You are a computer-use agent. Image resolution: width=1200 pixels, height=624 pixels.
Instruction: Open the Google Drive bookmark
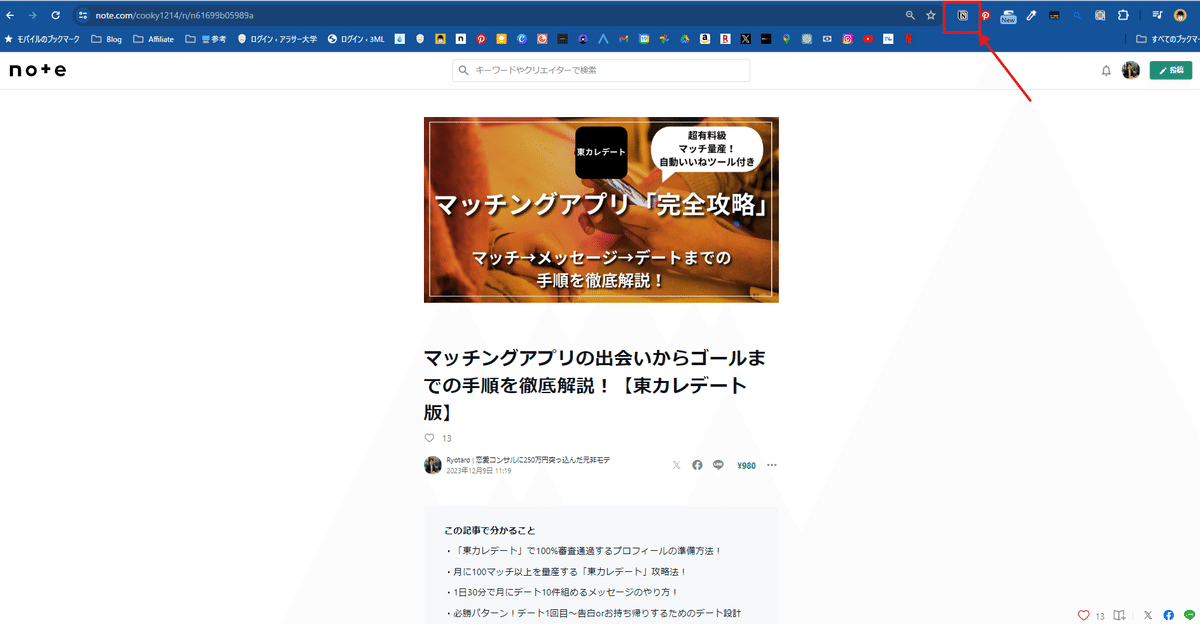click(x=685, y=40)
